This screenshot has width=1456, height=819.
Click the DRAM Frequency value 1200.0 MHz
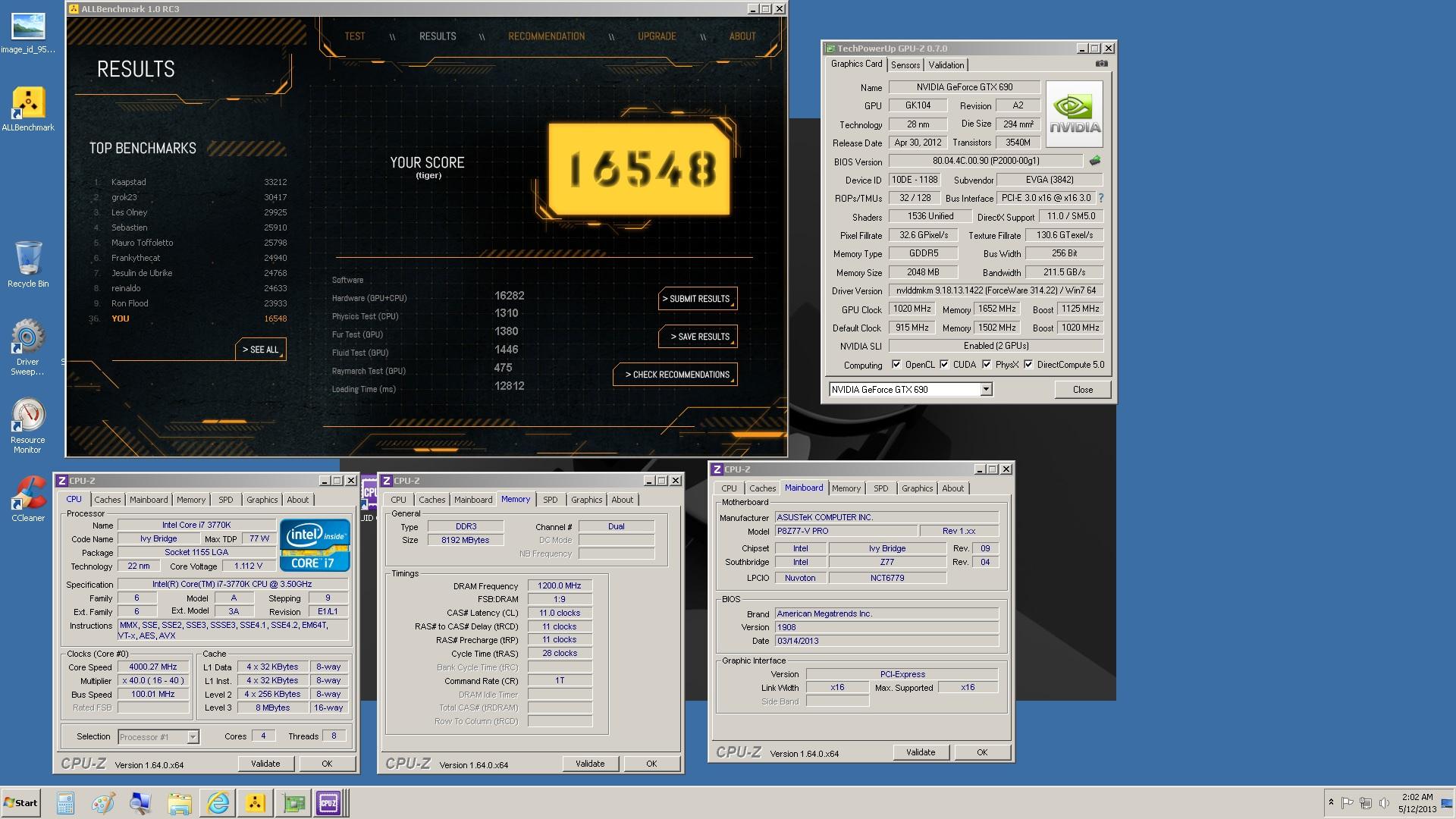(x=560, y=586)
